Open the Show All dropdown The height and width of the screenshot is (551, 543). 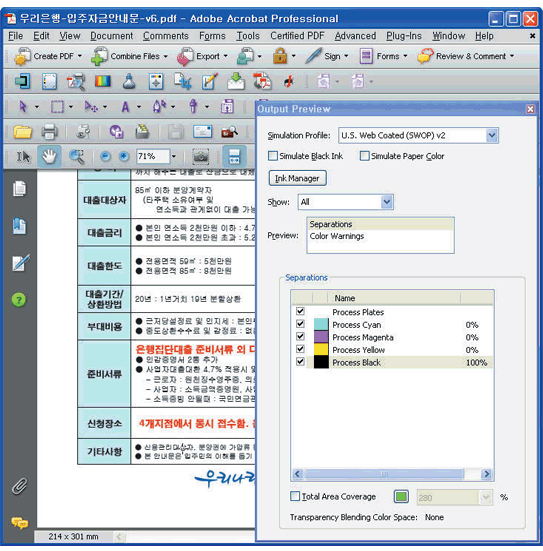click(x=387, y=202)
